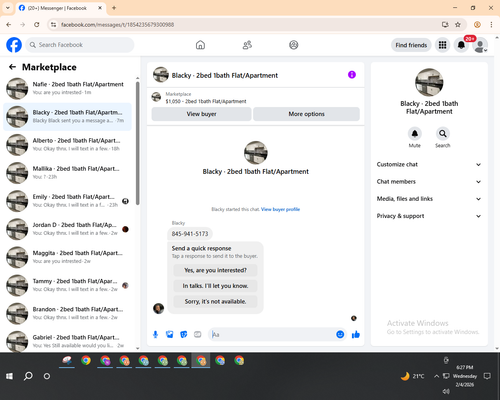This screenshot has height=400, width=500.
Task: Click the weather widget showing 21°C
Action: click(x=413, y=376)
